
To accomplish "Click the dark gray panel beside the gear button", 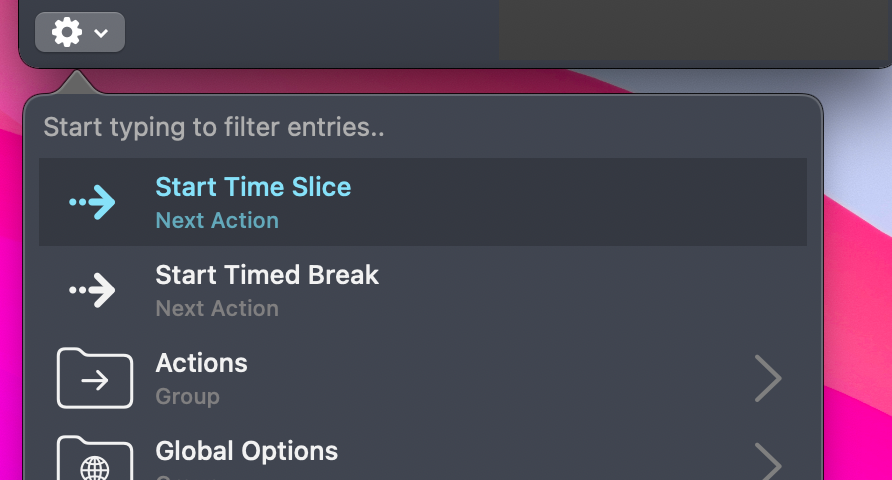I will coord(695,30).
